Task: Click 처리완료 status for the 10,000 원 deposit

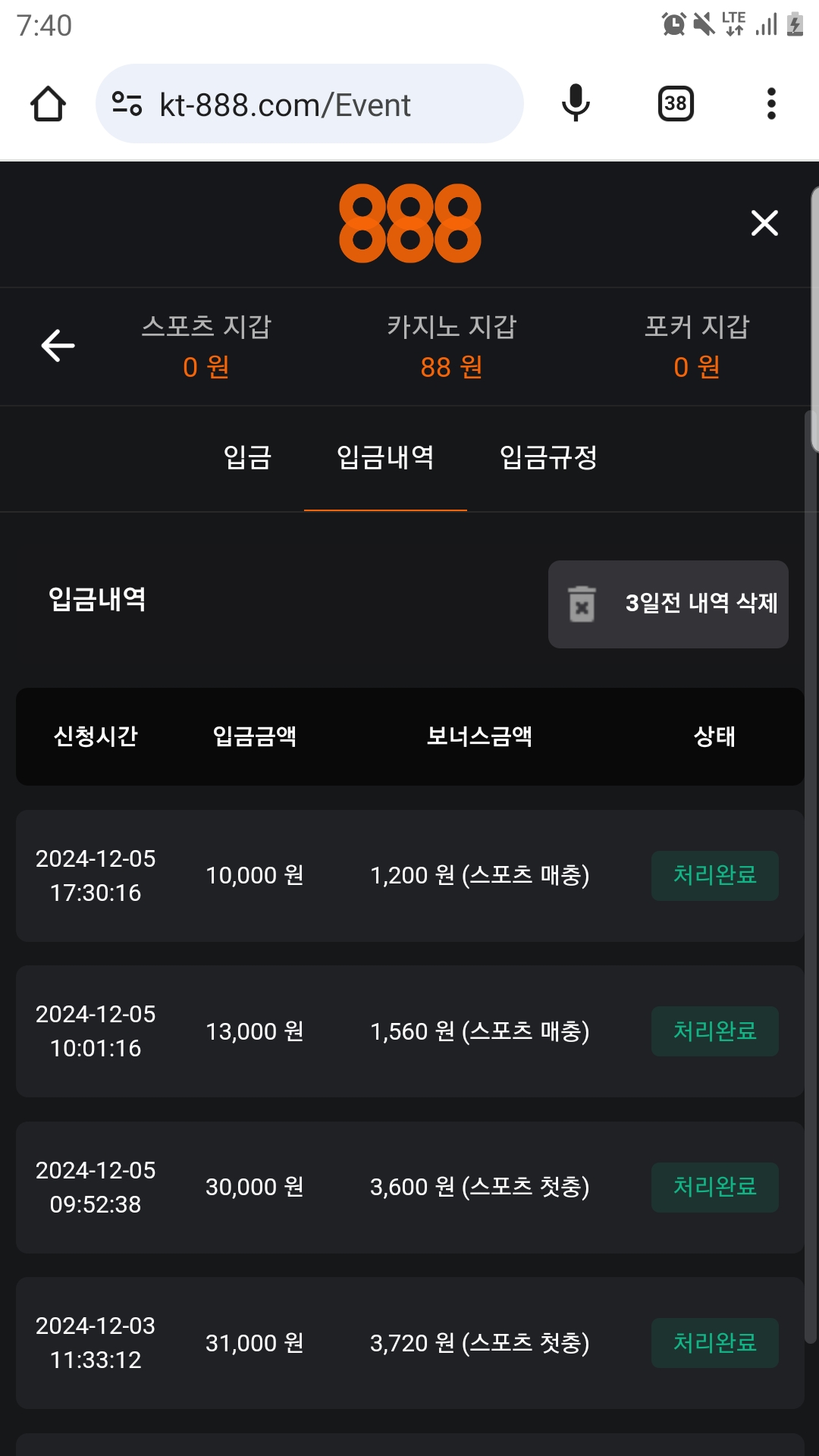Action: (714, 876)
